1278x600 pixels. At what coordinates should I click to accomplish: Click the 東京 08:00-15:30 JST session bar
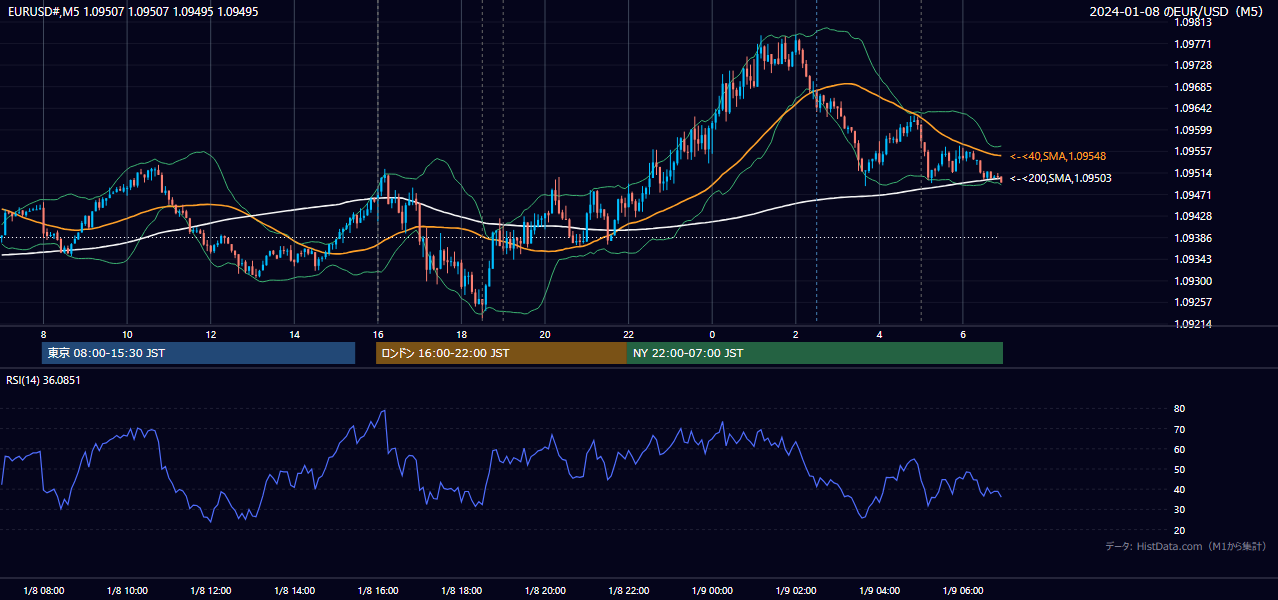tap(199, 353)
